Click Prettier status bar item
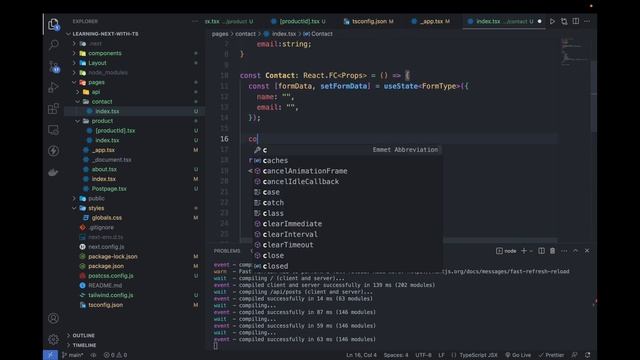The height and width of the screenshot is (360, 640). coord(551,355)
